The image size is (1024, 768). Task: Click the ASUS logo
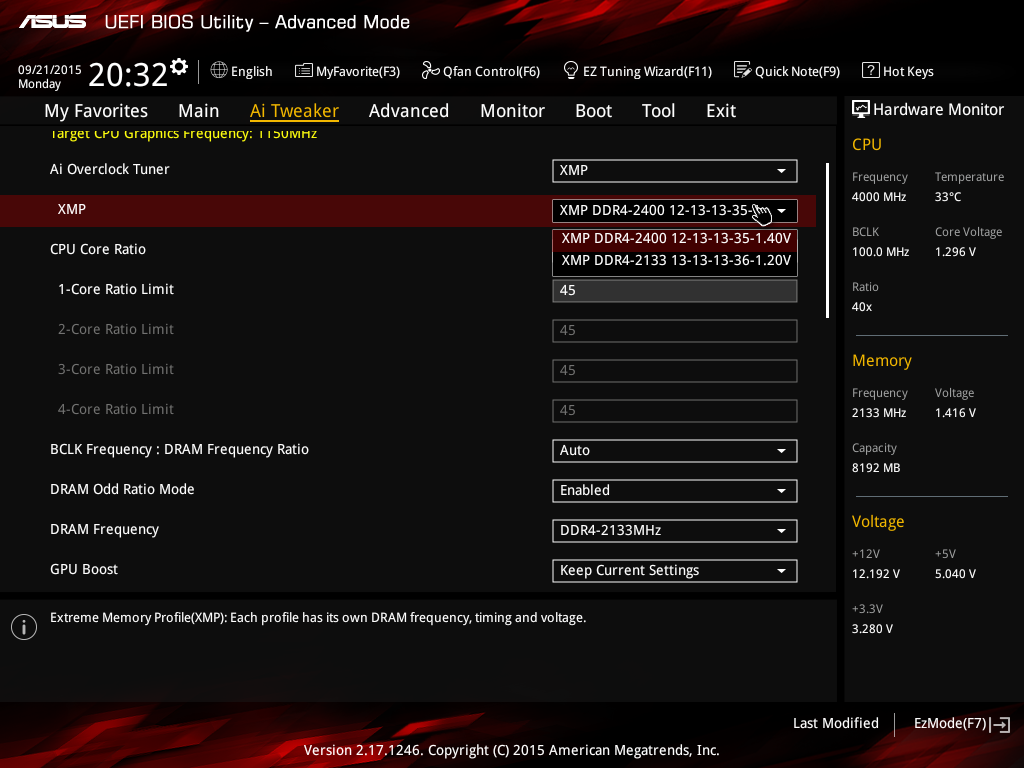[52, 22]
